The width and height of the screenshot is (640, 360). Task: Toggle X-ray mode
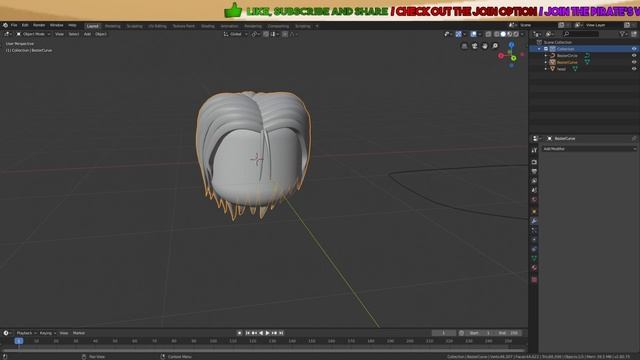(x=488, y=34)
